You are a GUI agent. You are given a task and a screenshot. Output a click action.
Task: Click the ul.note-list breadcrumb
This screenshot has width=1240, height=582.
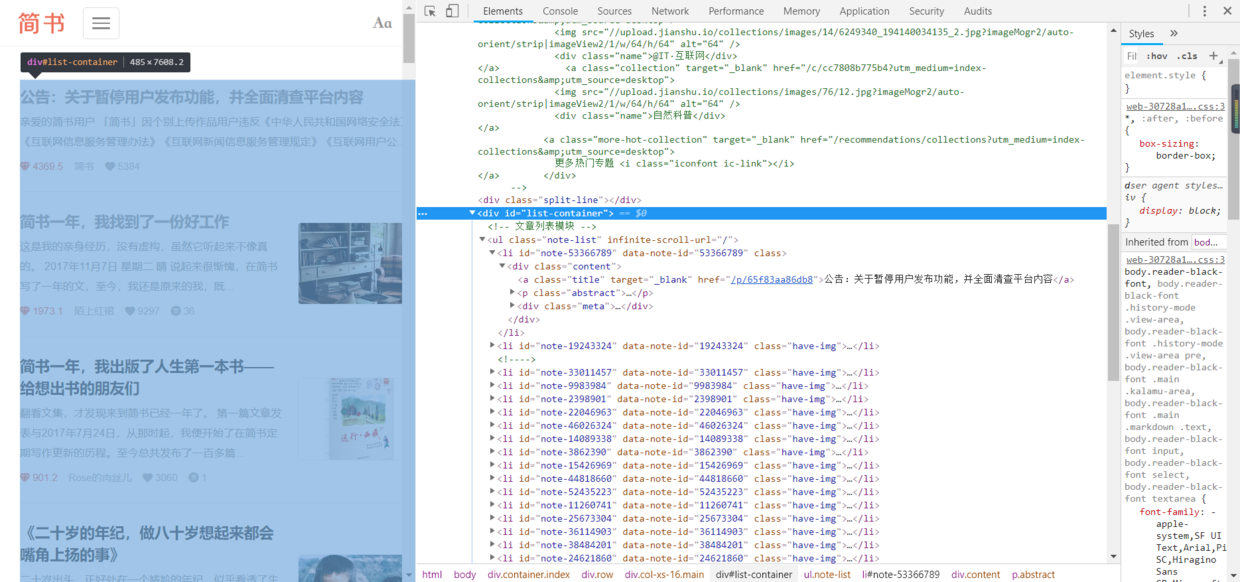click(x=827, y=574)
